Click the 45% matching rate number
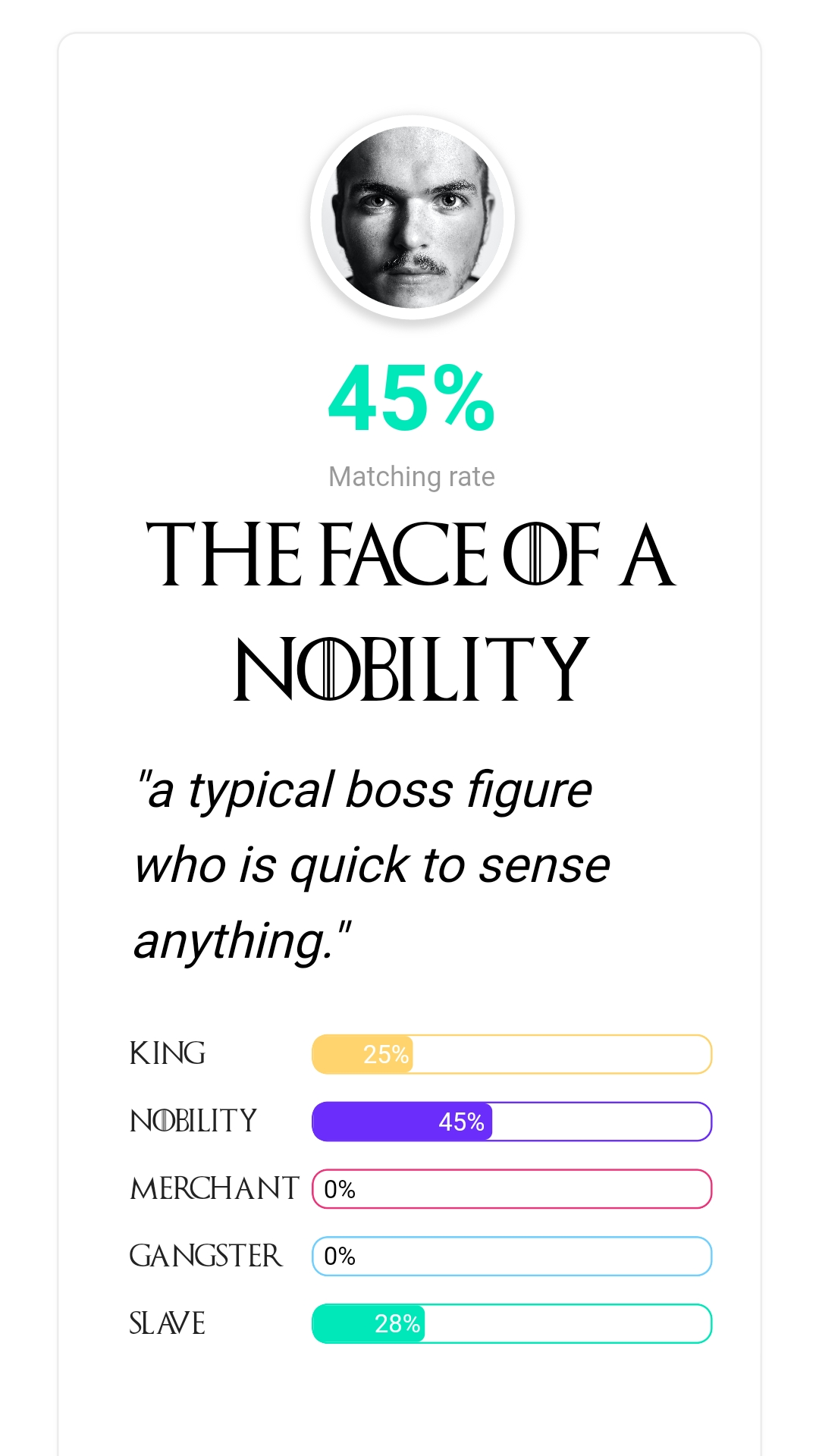This screenshot has height=1456, width=819. (411, 399)
